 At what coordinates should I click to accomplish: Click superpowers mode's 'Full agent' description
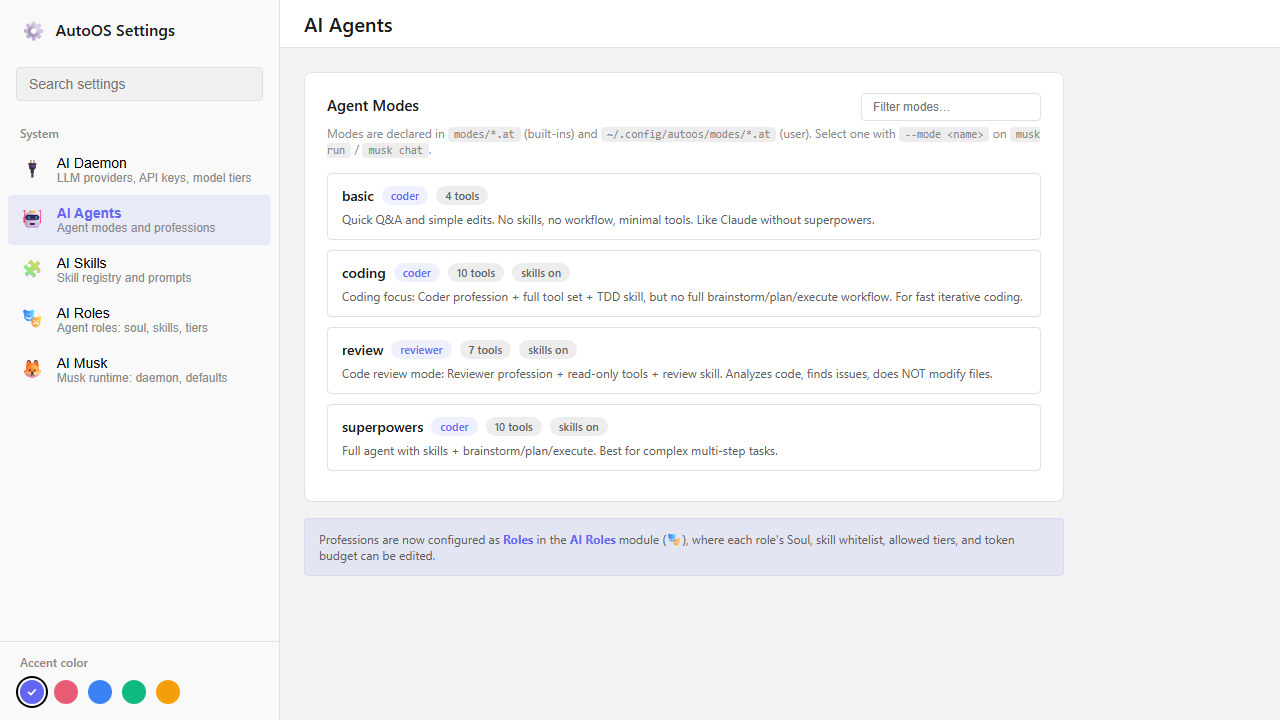click(560, 451)
